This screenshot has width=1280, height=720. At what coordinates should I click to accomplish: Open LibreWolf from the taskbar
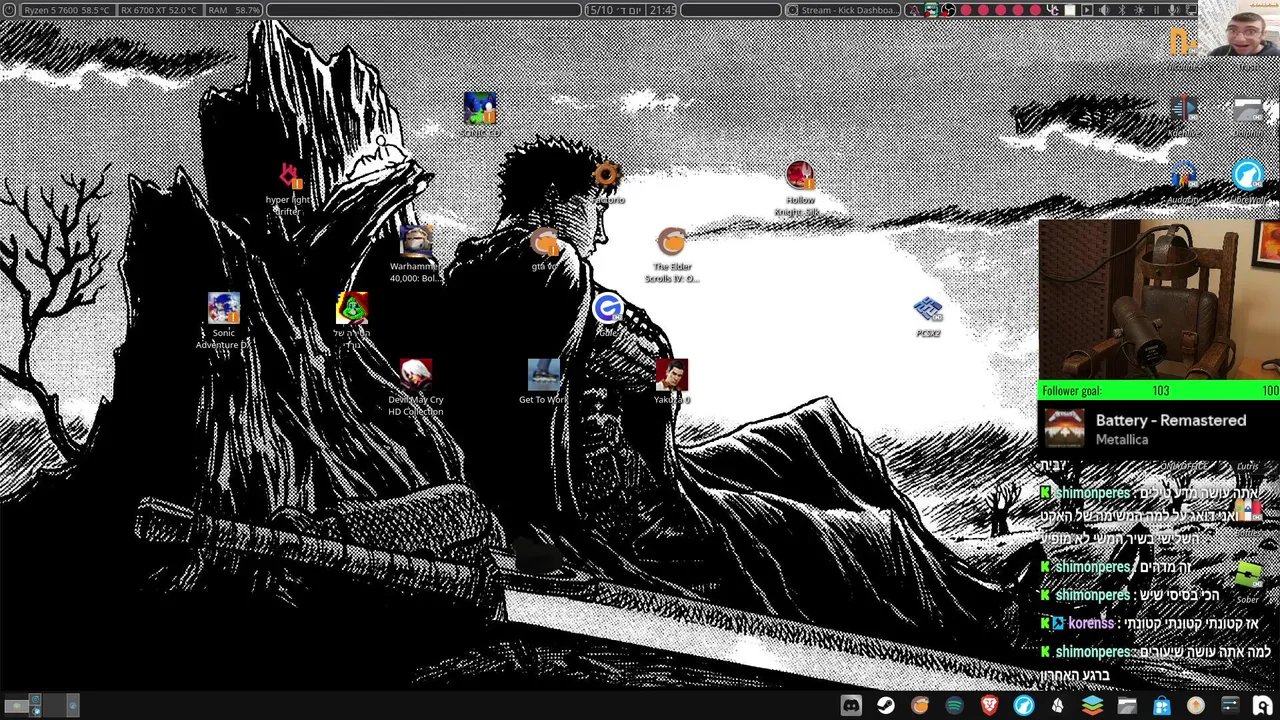1024,705
